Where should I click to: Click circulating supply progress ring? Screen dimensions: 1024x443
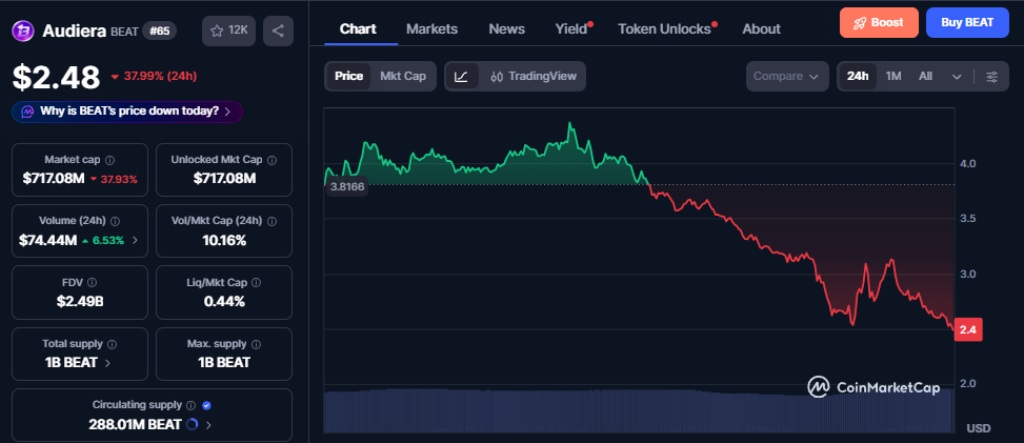pyautogui.click(x=192, y=425)
